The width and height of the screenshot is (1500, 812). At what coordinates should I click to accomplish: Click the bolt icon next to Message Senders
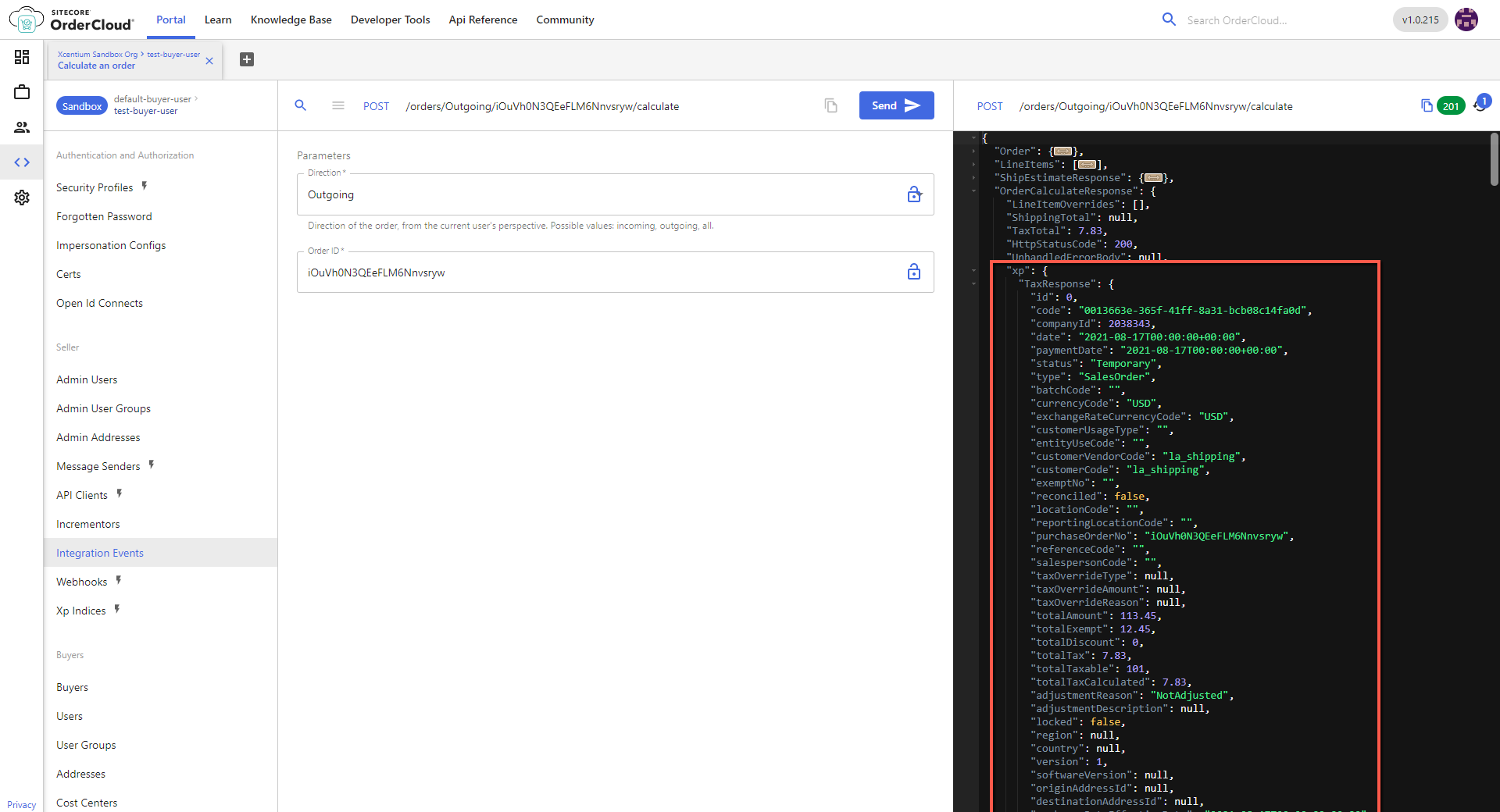[x=152, y=465]
